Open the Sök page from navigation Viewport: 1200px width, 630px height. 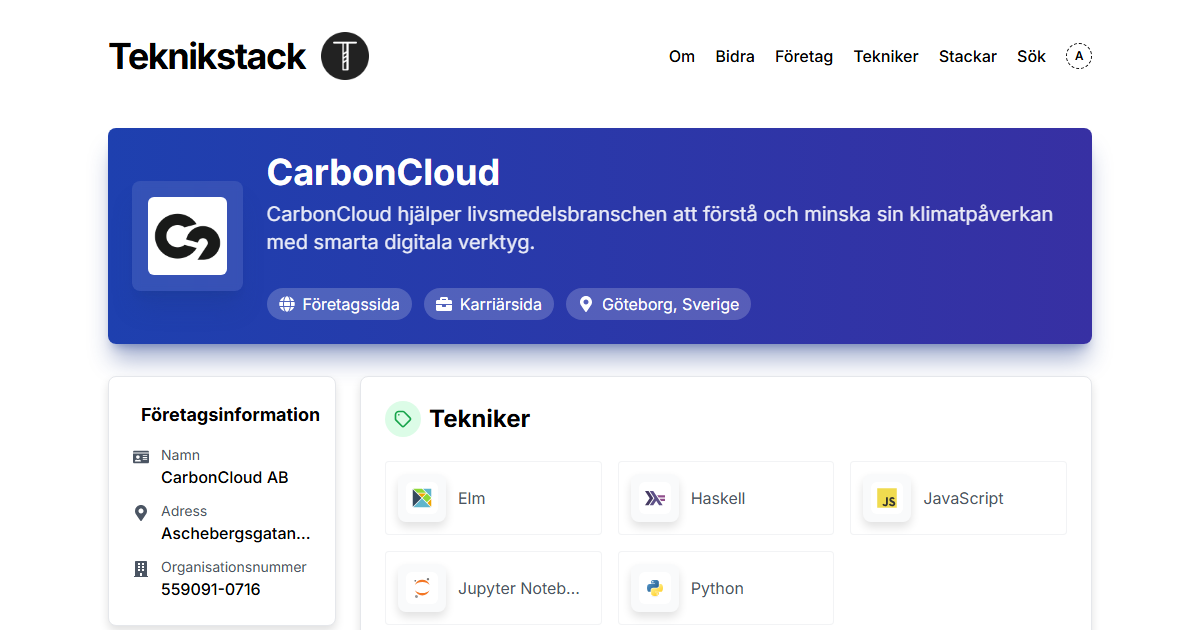[x=1031, y=56]
